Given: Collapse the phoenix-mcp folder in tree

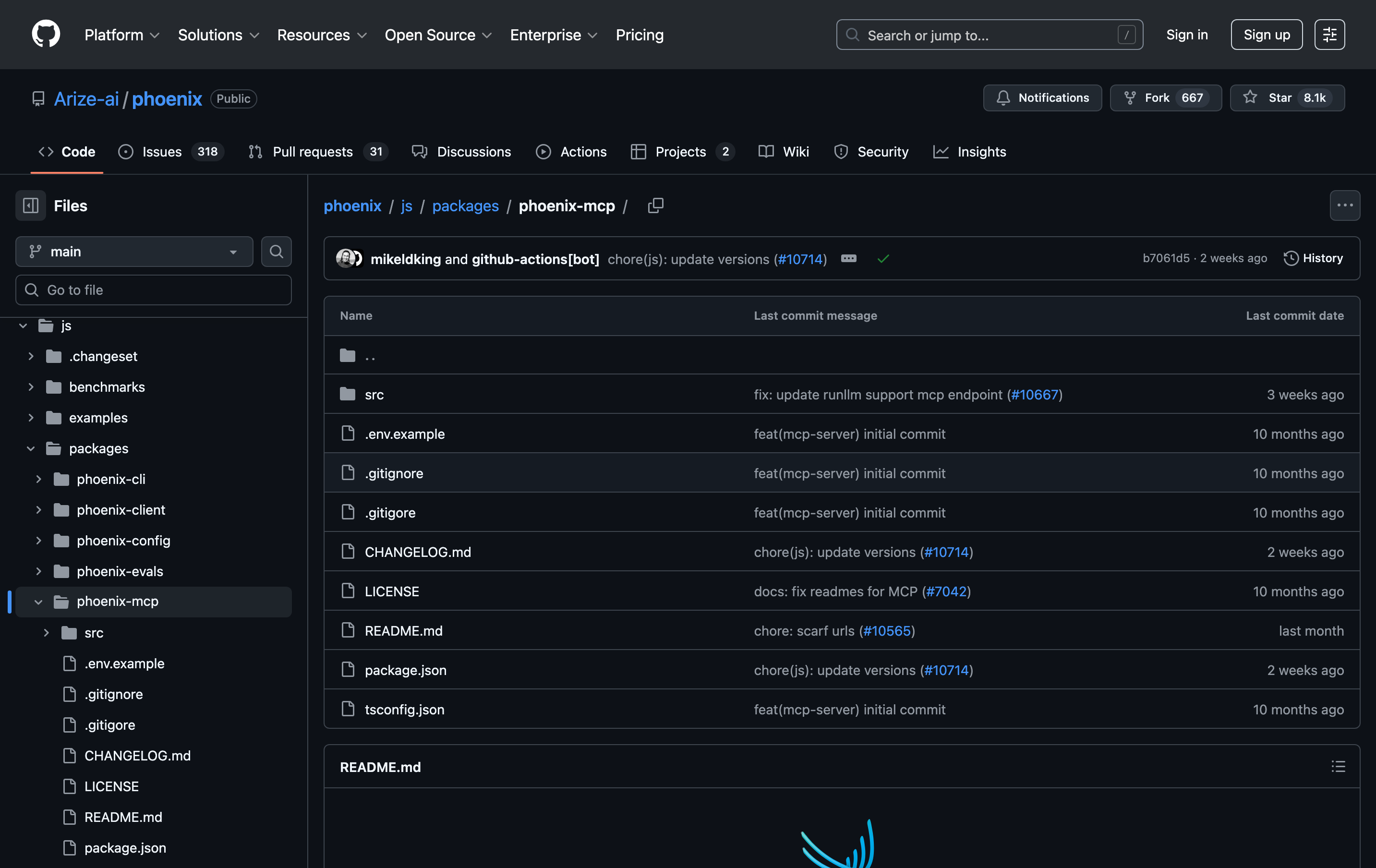Looking at the screenshot, I should click(39, 602).
